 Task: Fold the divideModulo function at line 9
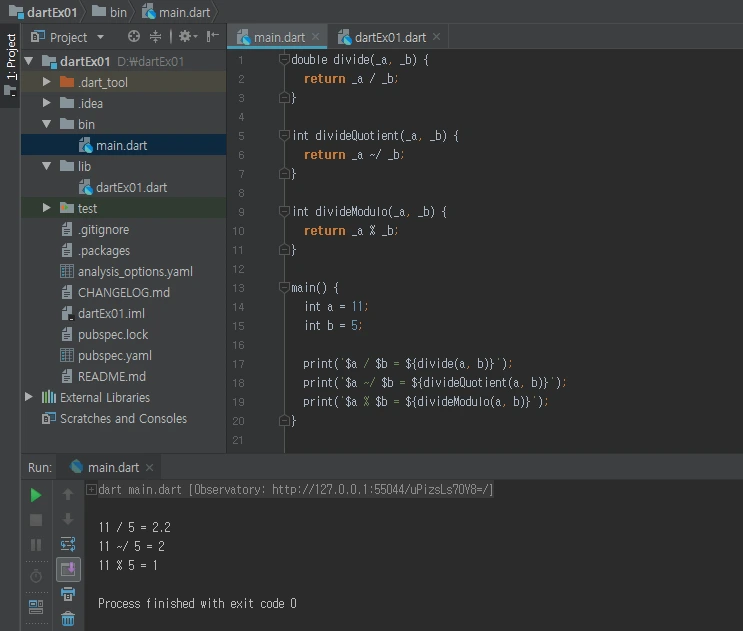click(x=284, y=211)
